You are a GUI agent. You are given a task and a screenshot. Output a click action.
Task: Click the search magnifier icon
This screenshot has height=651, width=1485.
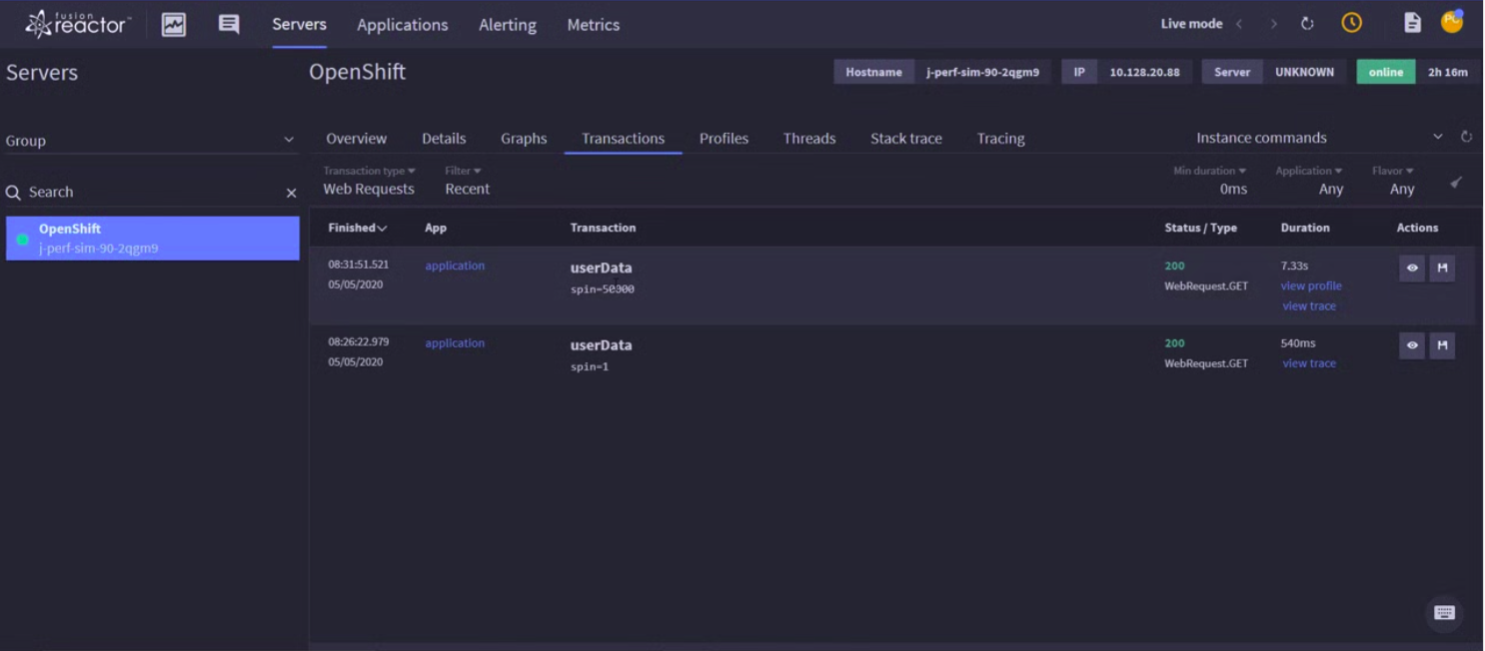[14, 192]
